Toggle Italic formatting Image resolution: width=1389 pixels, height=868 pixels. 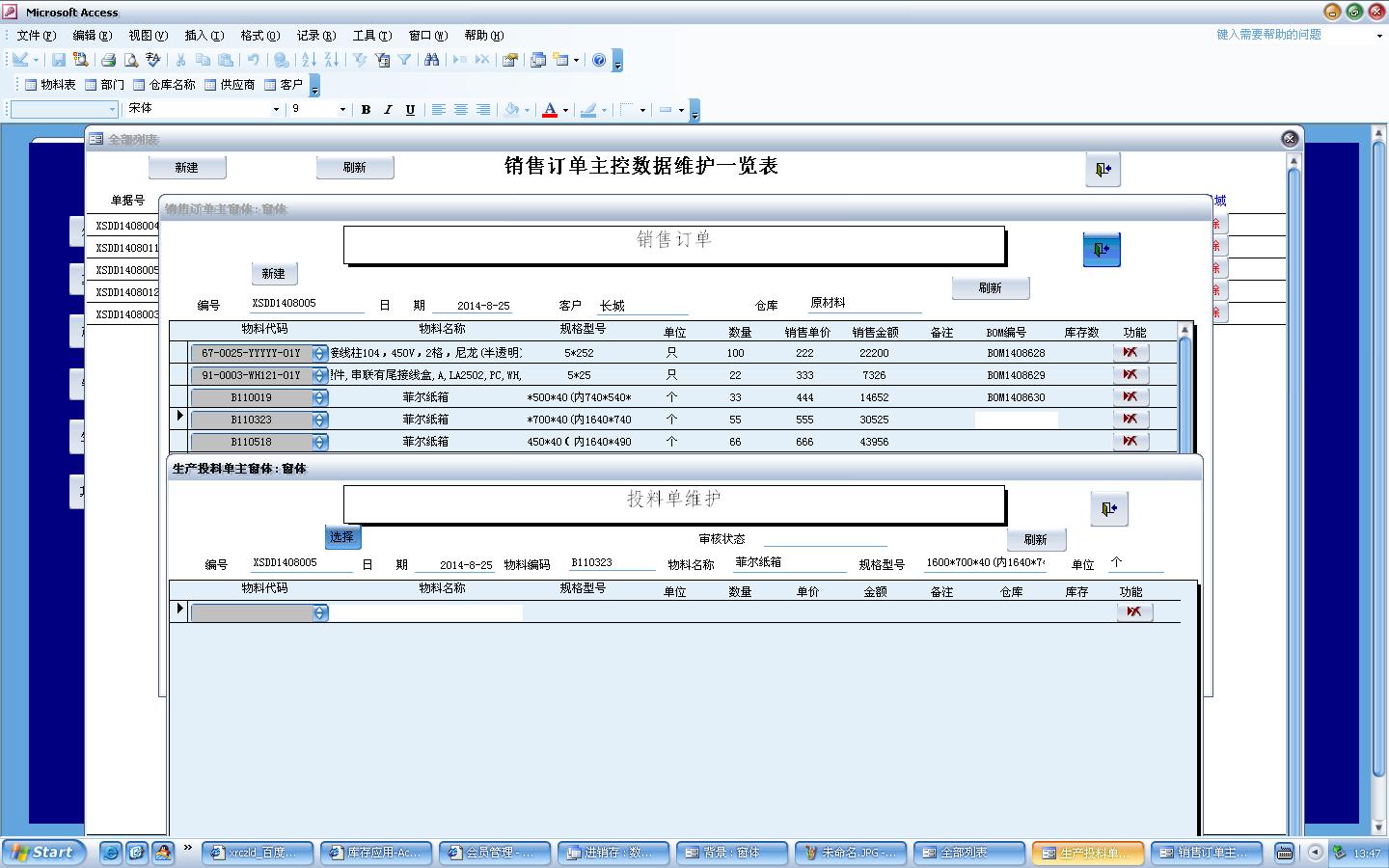[x=388, y=110]
